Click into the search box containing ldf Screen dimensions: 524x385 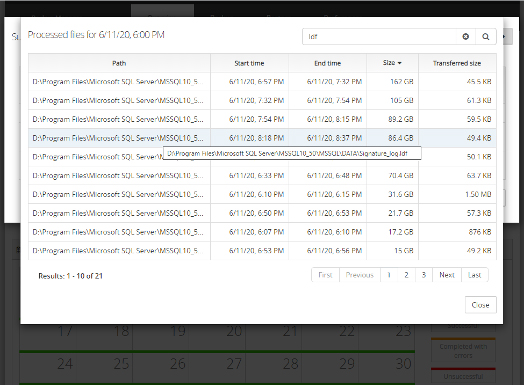[x=379, y=36]
